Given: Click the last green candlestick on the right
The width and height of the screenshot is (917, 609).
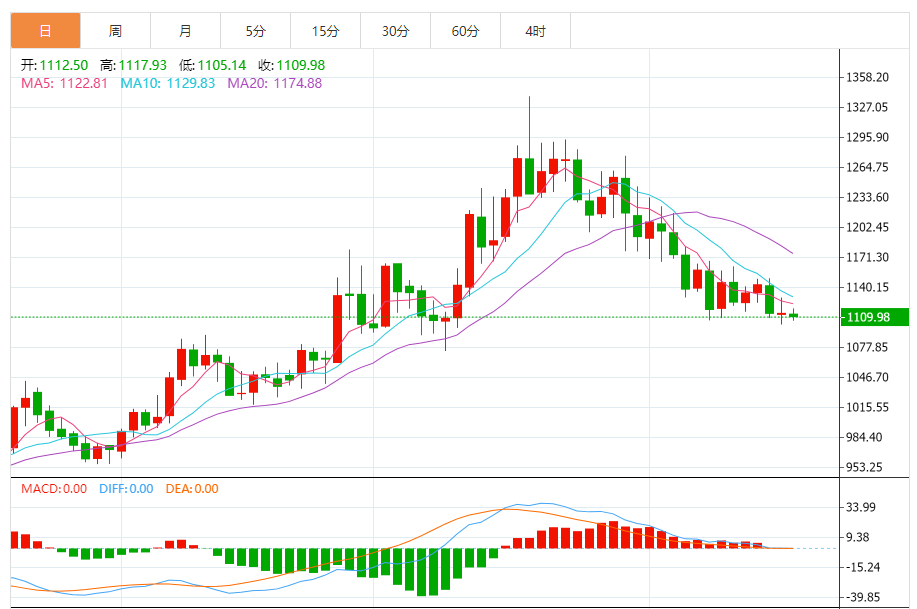Looking at the screenshot, I should (x=793, y=315).
